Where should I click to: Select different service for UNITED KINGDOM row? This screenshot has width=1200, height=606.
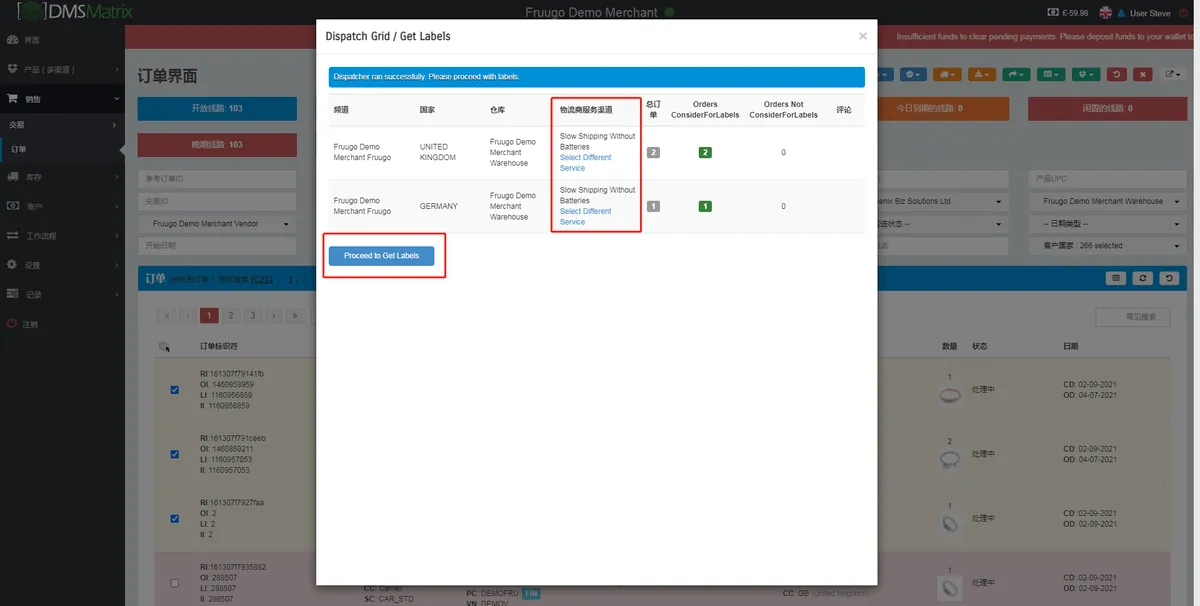[585, 163]
